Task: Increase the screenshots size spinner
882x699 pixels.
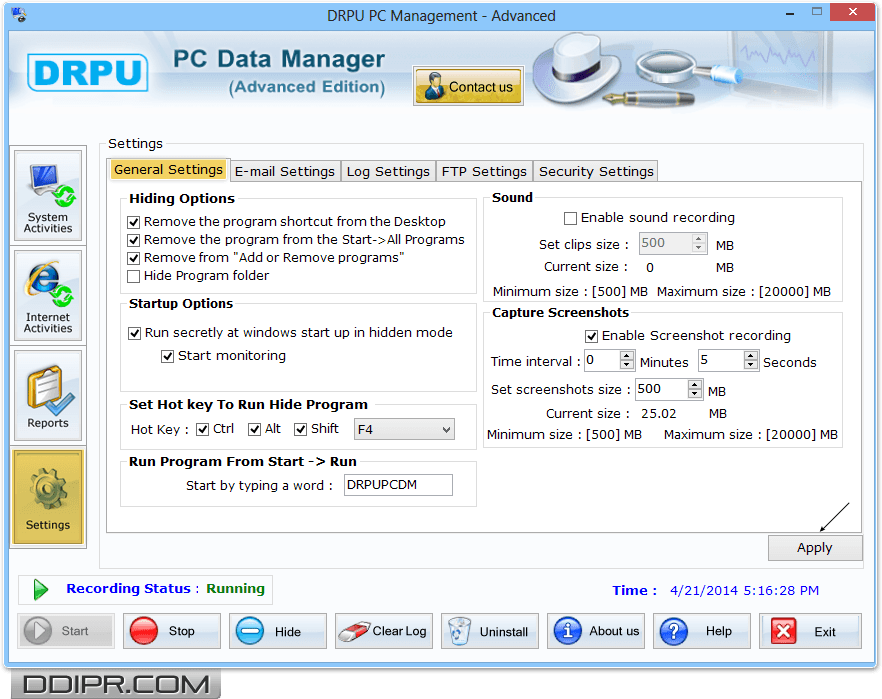Action: pos(695,385)
